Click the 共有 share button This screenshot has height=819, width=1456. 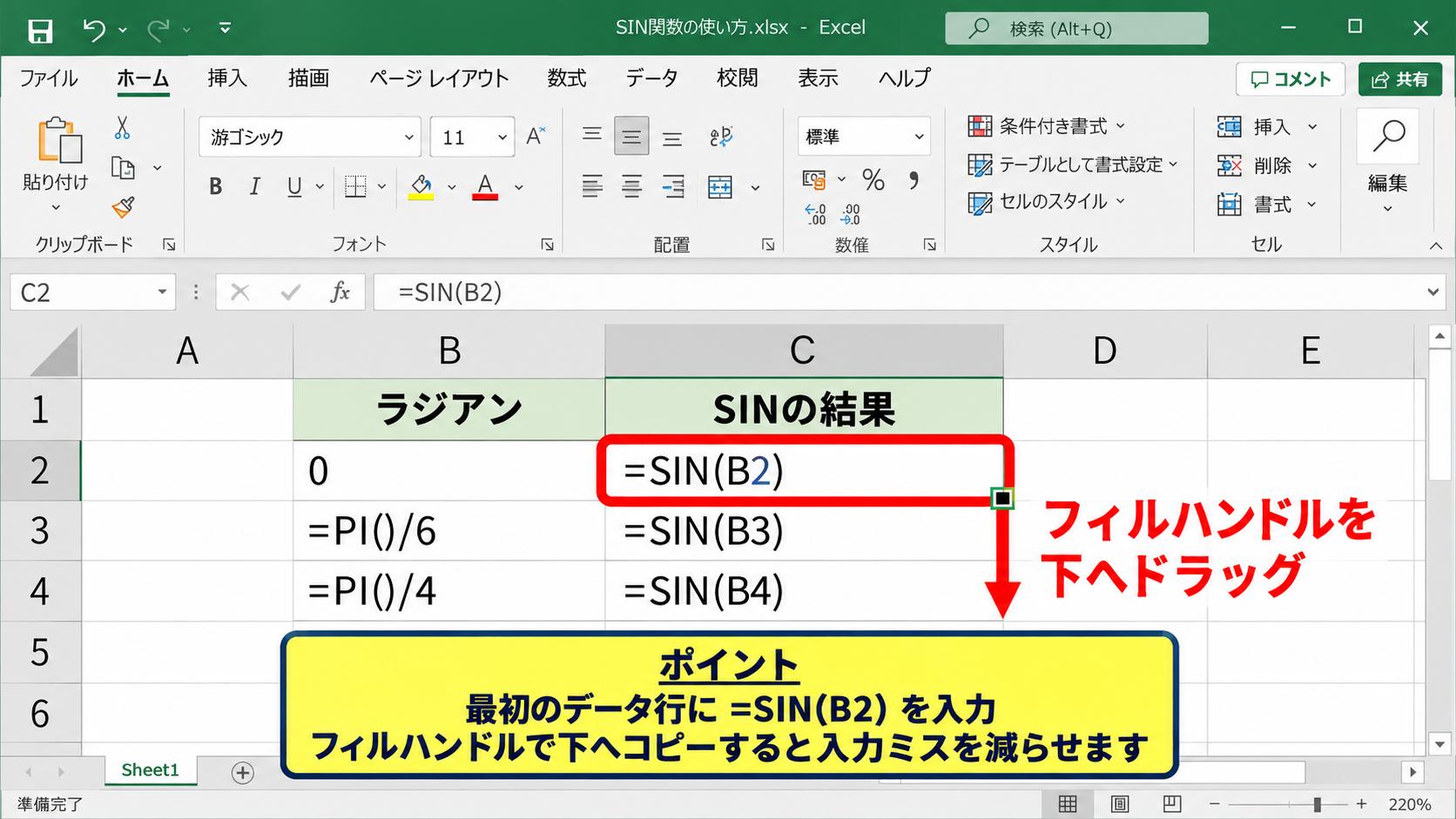pos(1400,79)
